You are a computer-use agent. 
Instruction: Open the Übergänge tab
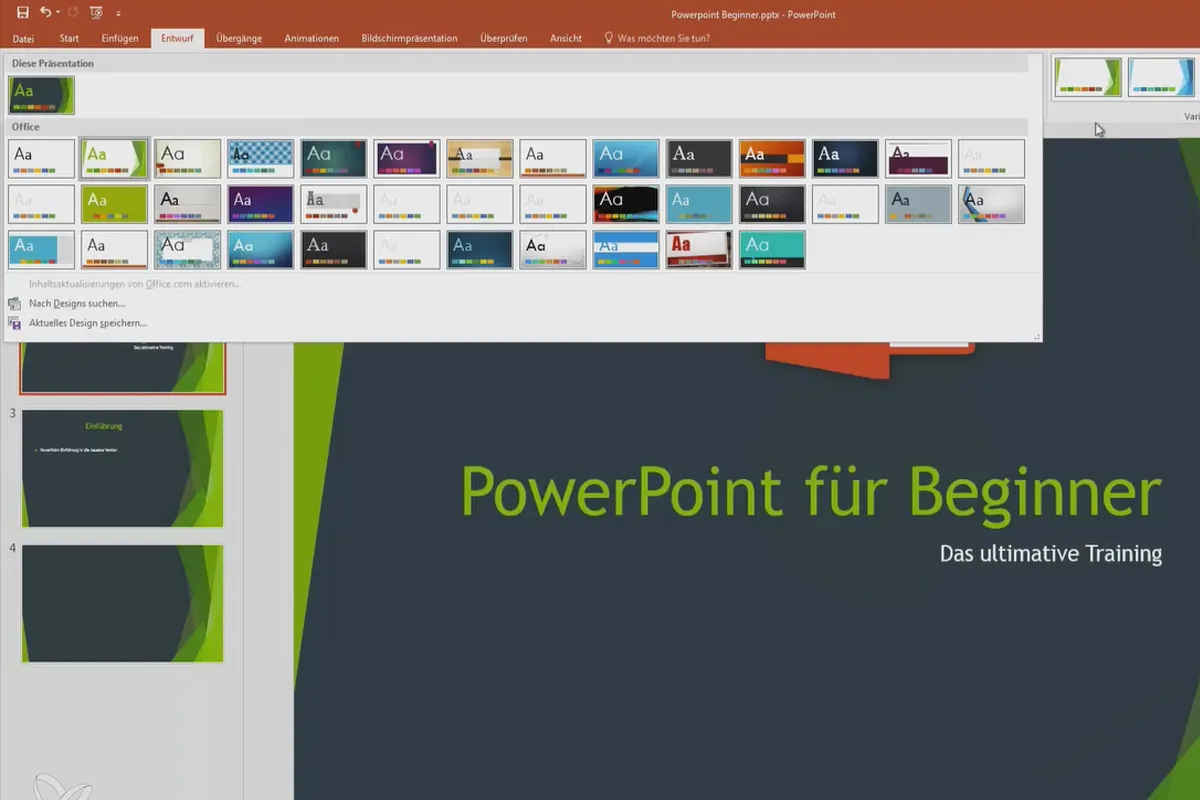tap(239, 38)
